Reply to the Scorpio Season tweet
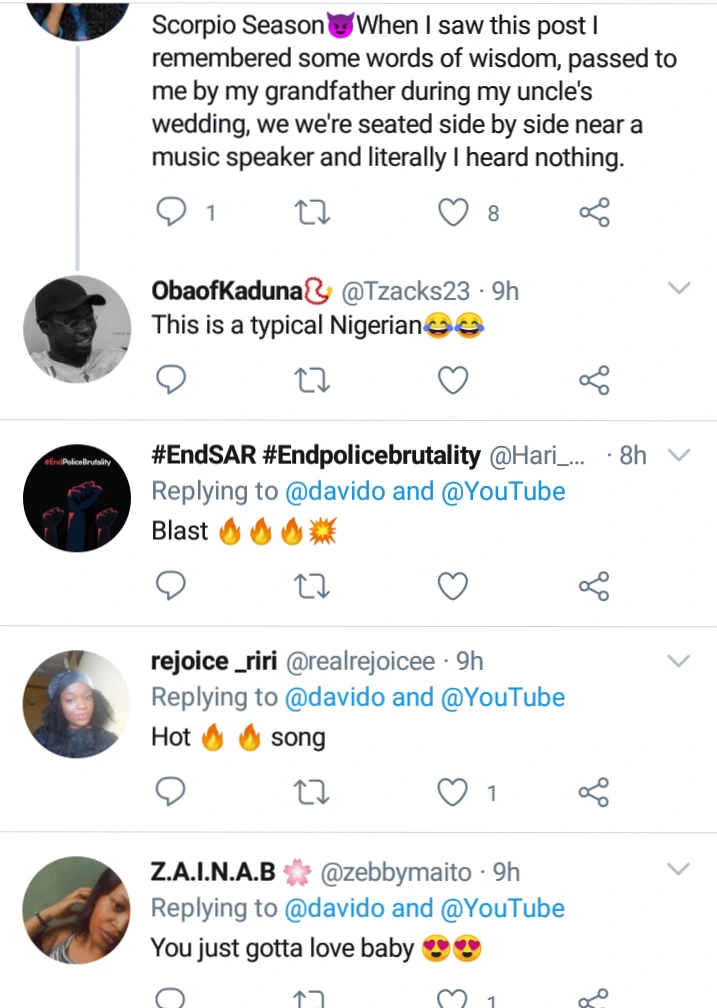This screenshot has width=717, height=1008. coord(172,212)
